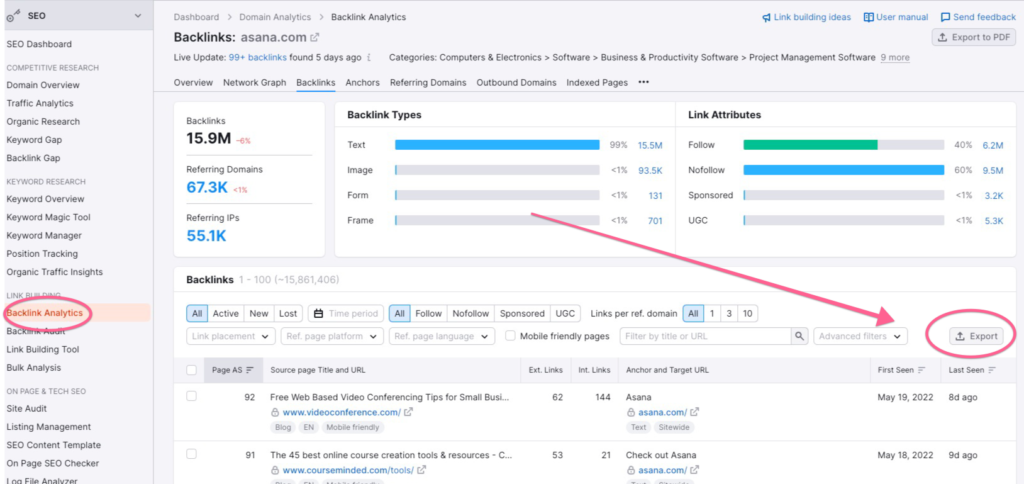Viewport: 1024px width, 484px height.
Task: Click the Link building ideas megaphone icon
Action: [766, 18]
